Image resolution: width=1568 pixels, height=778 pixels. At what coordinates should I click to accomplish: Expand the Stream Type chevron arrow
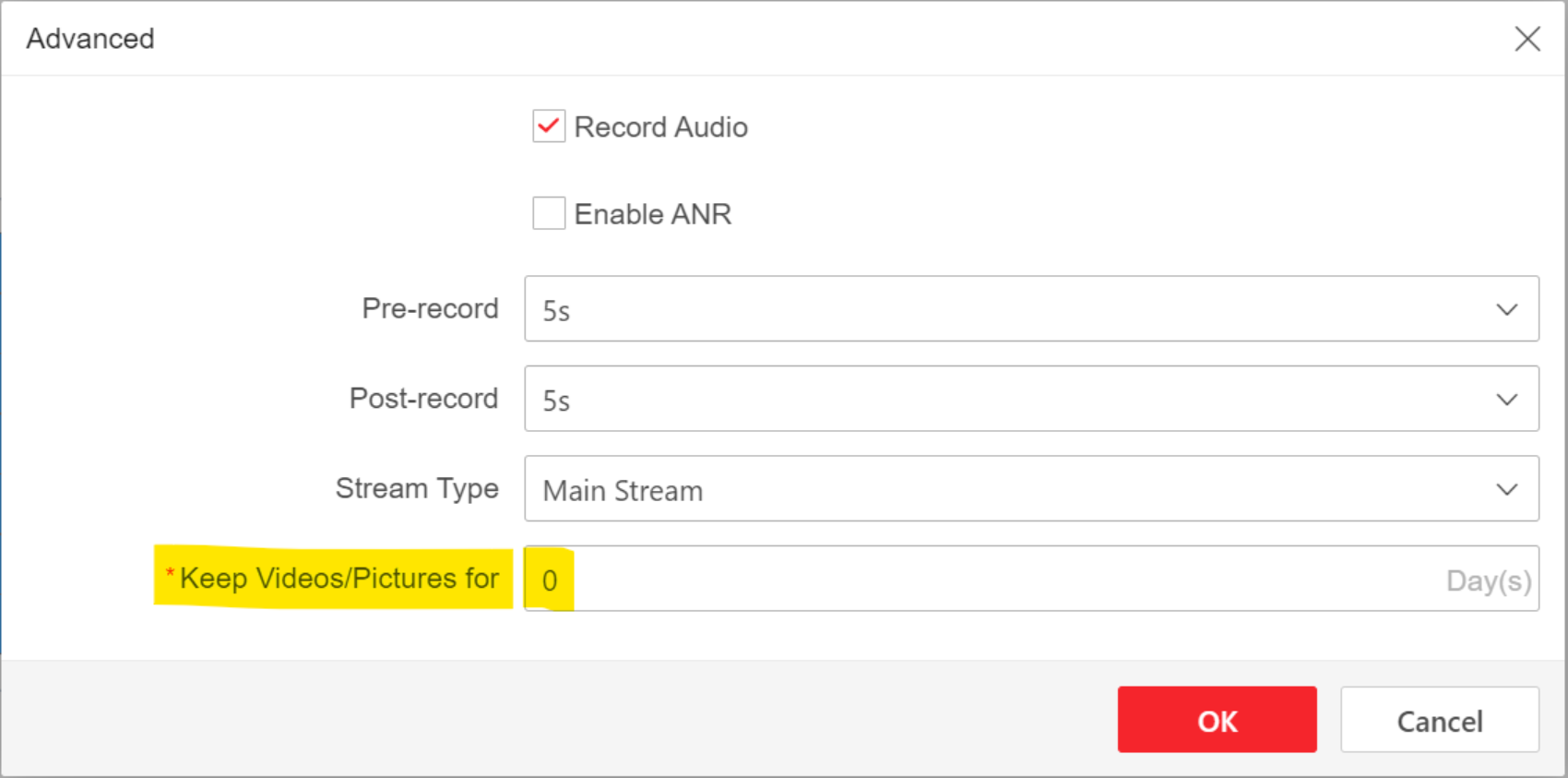[1506, 489]
